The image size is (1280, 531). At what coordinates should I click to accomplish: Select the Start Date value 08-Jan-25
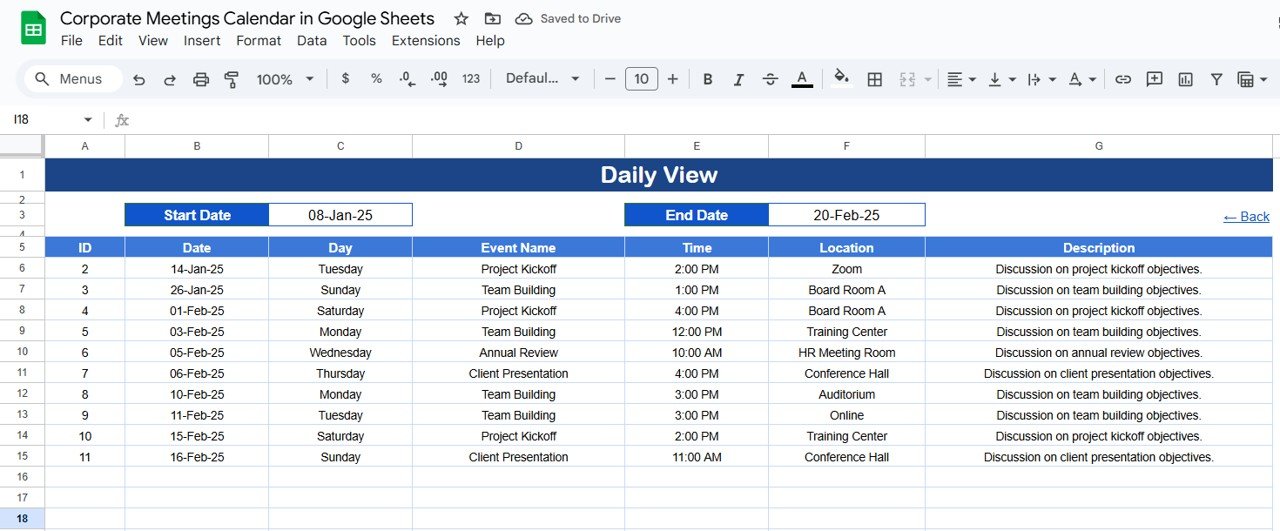340,215
